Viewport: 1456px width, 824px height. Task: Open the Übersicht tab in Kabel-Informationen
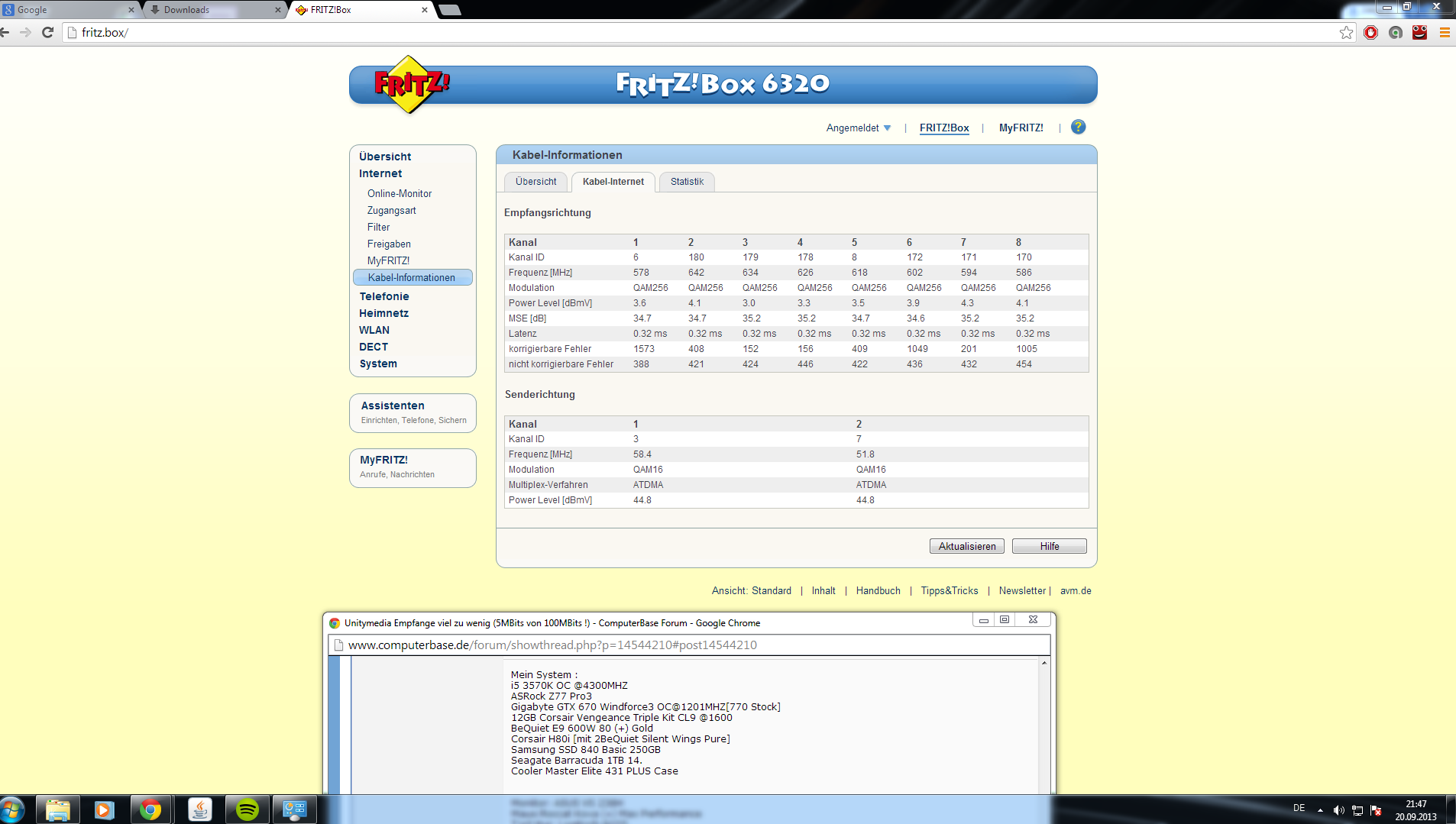point(535,182)
